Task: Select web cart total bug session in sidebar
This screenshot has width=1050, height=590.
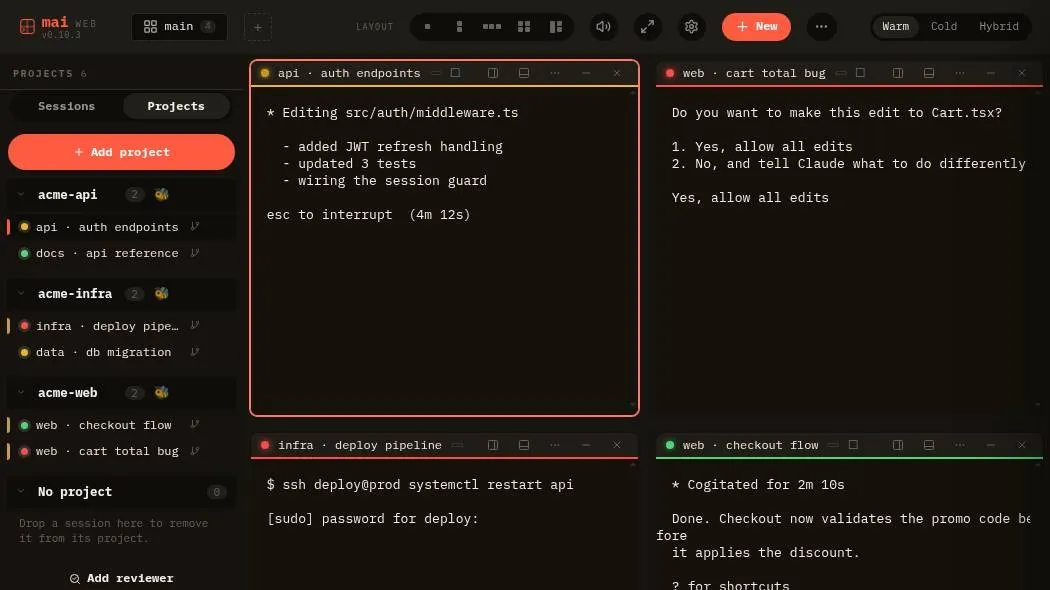Action: [121, 451]
